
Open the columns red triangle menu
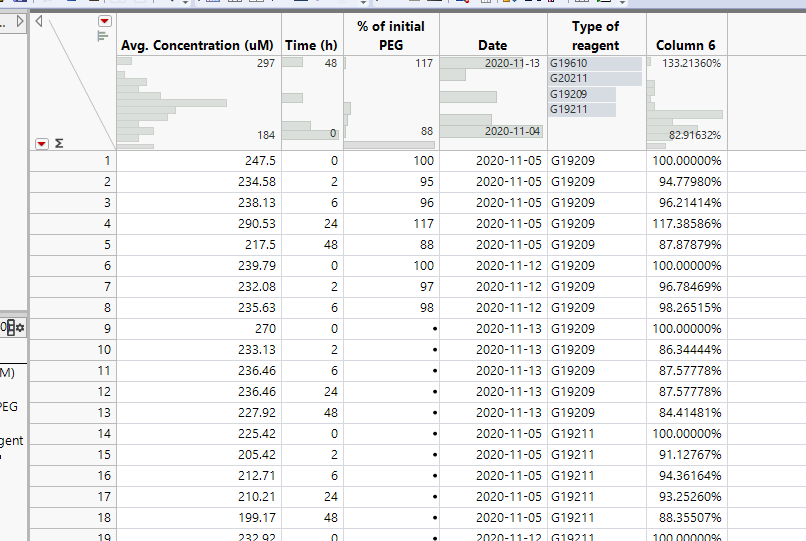(x=105, y=21)
